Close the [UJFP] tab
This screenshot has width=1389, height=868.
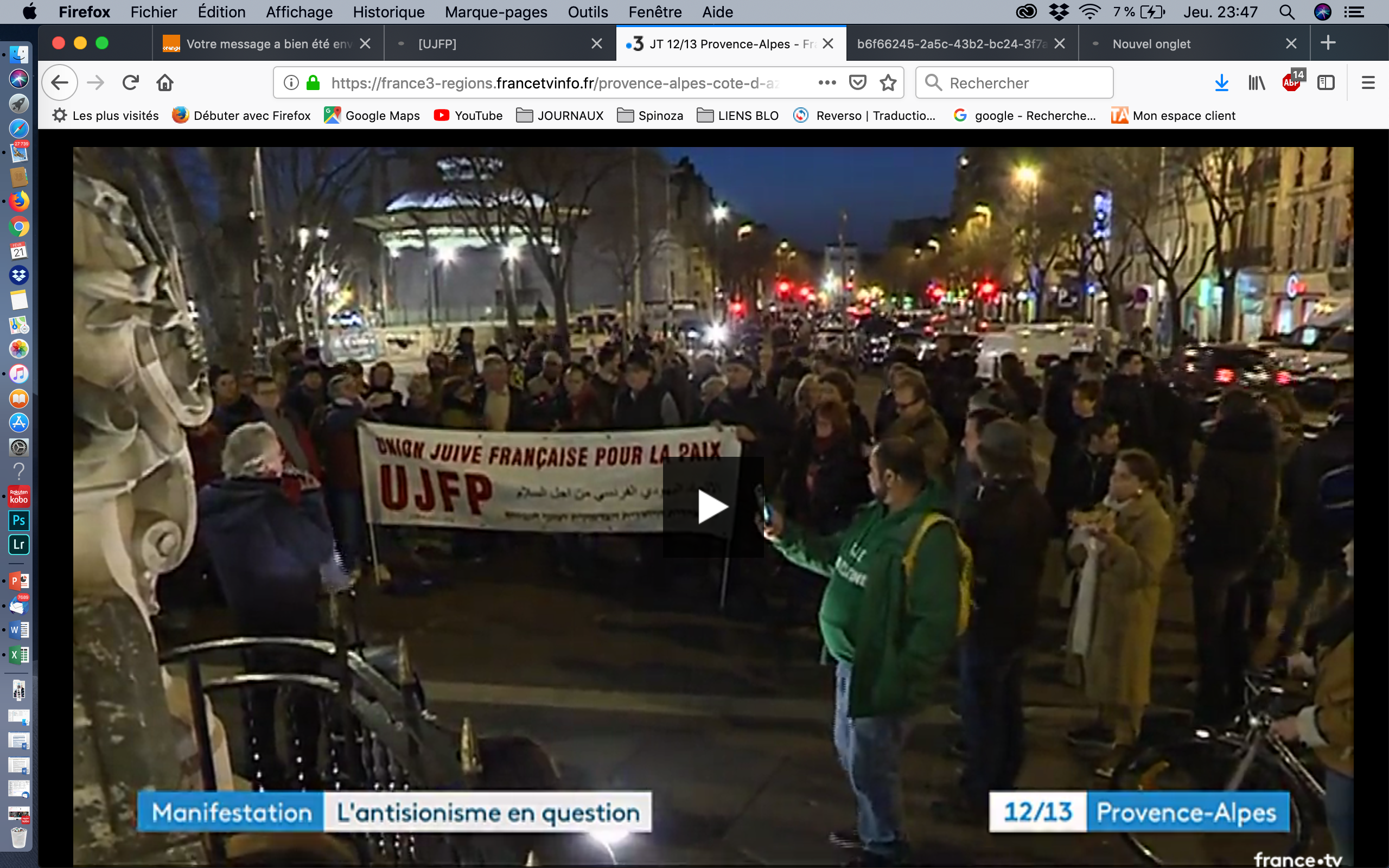(596, 43)
